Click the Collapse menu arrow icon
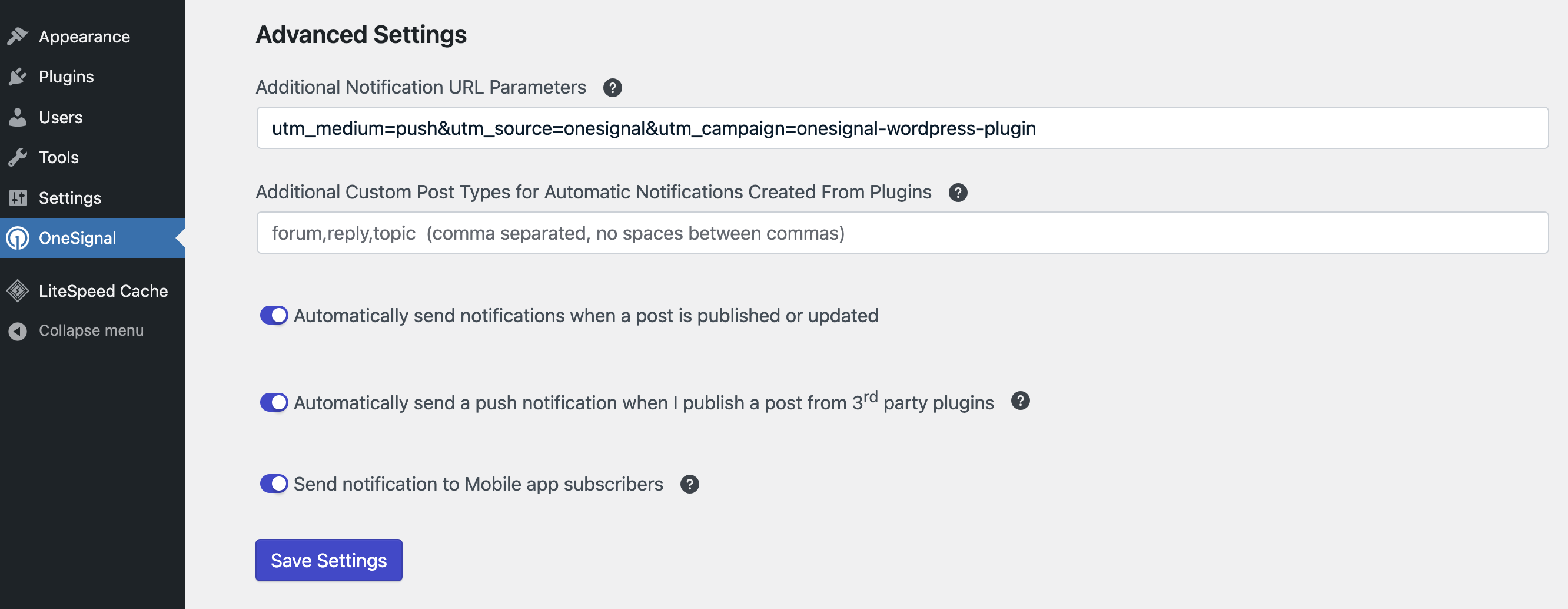Image resolution: width=1568 pixels, height=609 pixels. 18,330
